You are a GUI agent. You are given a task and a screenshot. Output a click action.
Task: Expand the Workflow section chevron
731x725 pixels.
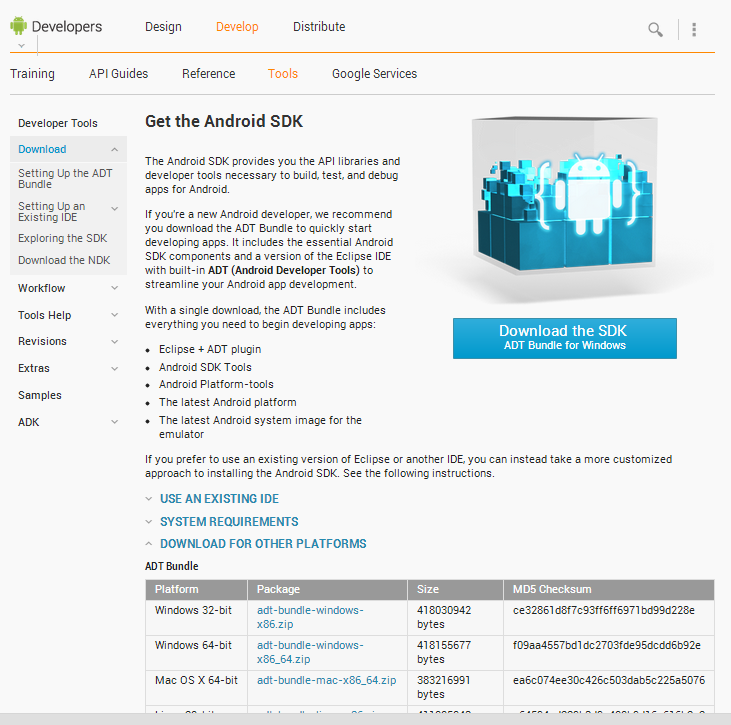point(115,288)
